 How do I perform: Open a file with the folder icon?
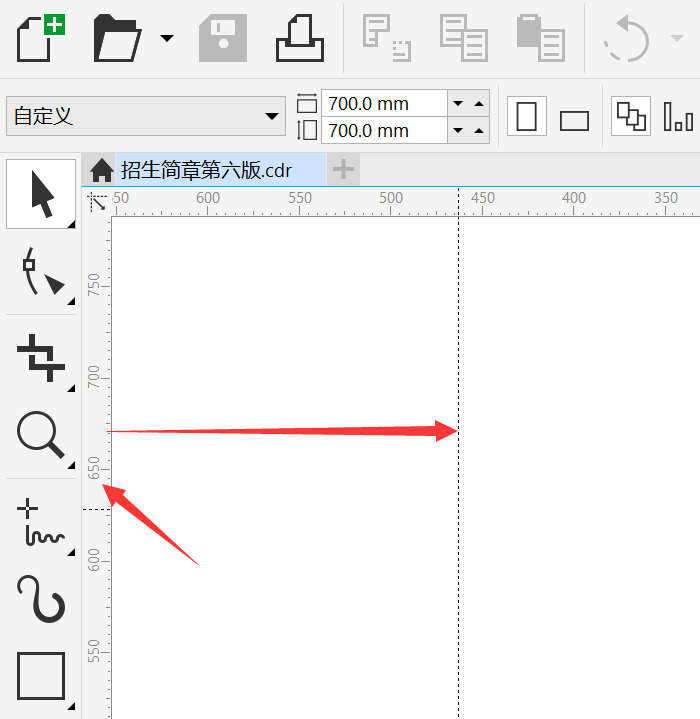point(117,38)
